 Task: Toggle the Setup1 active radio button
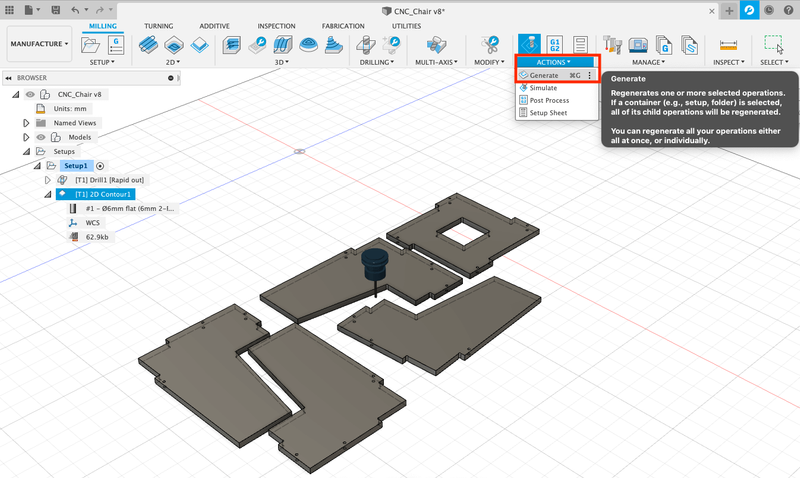[100, 165]
